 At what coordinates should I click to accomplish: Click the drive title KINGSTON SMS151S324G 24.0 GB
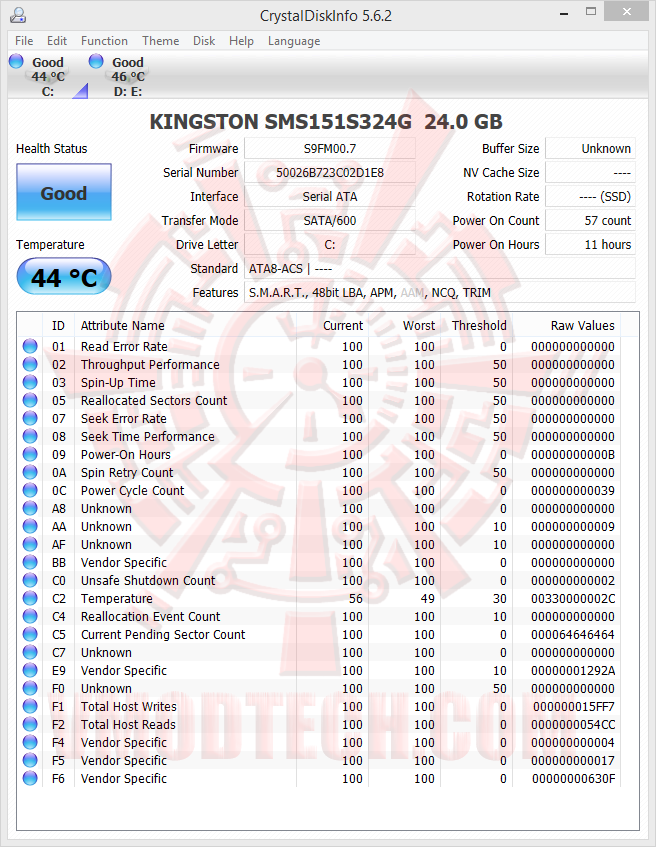tap(326, 122)
